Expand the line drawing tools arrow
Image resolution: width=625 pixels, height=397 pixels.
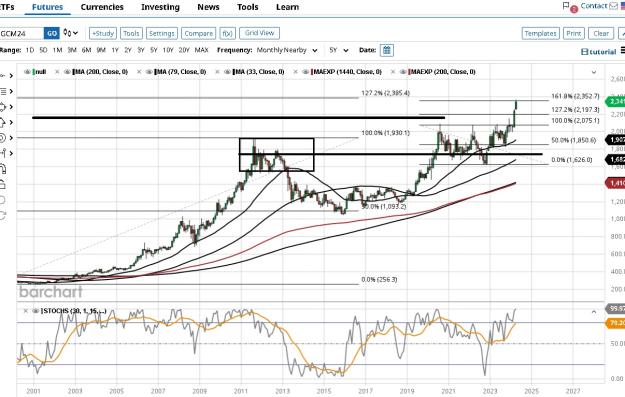(x=11, y=76)
